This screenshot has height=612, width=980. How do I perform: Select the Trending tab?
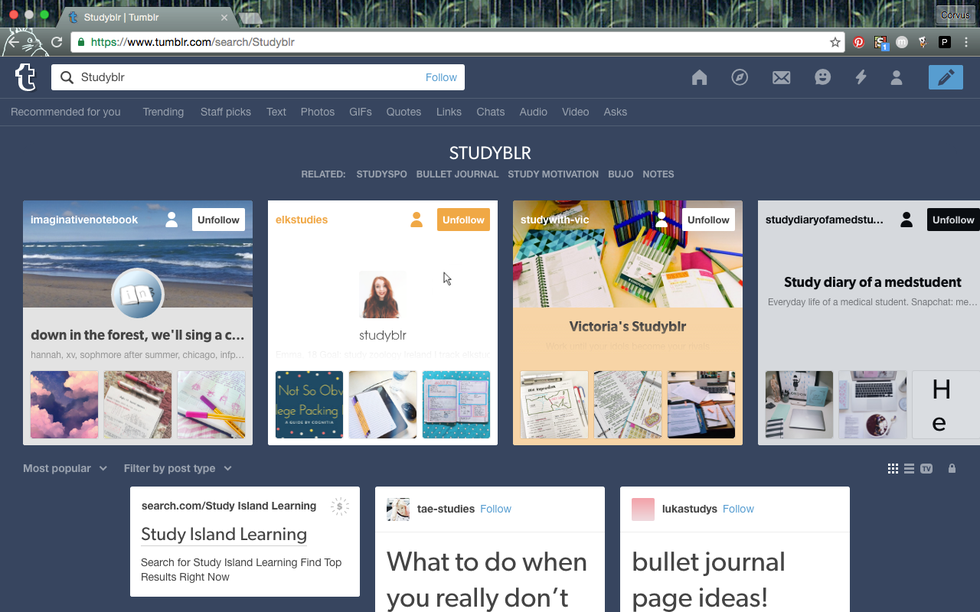tap(163, 112)
